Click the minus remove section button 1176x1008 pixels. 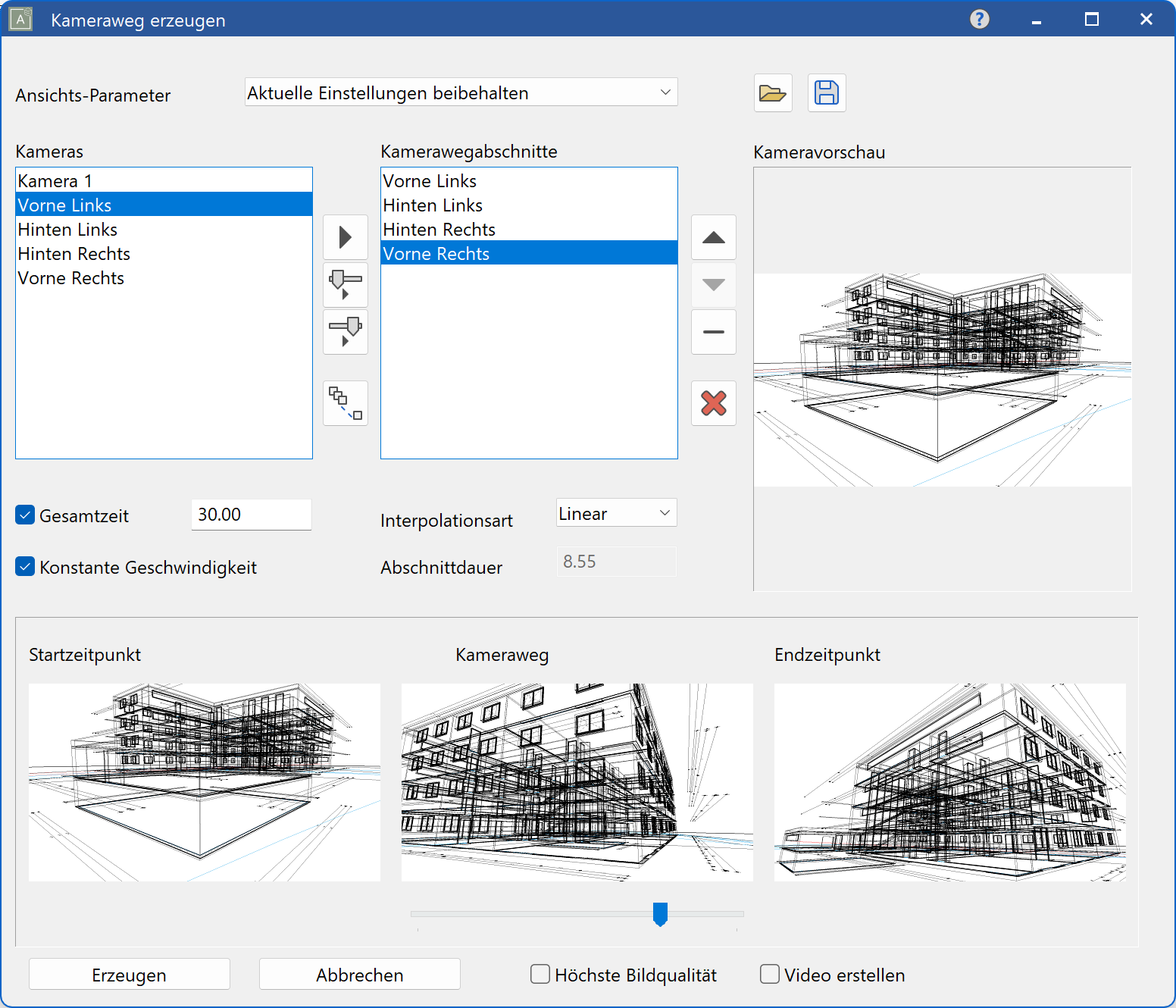point(713,332)
